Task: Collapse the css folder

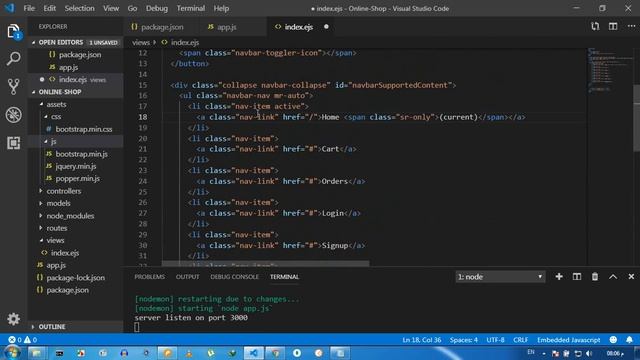Action: (x=56, y=117)
